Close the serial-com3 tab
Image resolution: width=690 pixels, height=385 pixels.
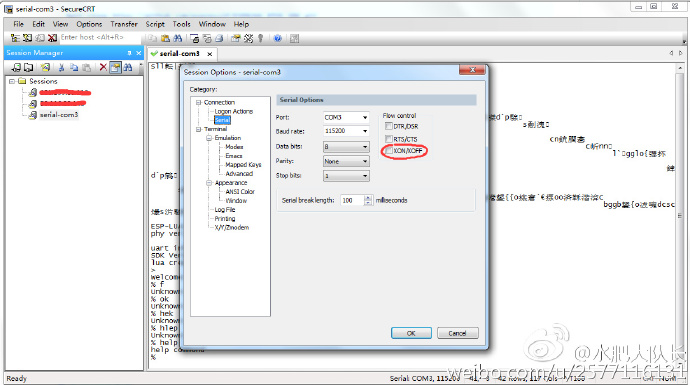tap(210, 54)
